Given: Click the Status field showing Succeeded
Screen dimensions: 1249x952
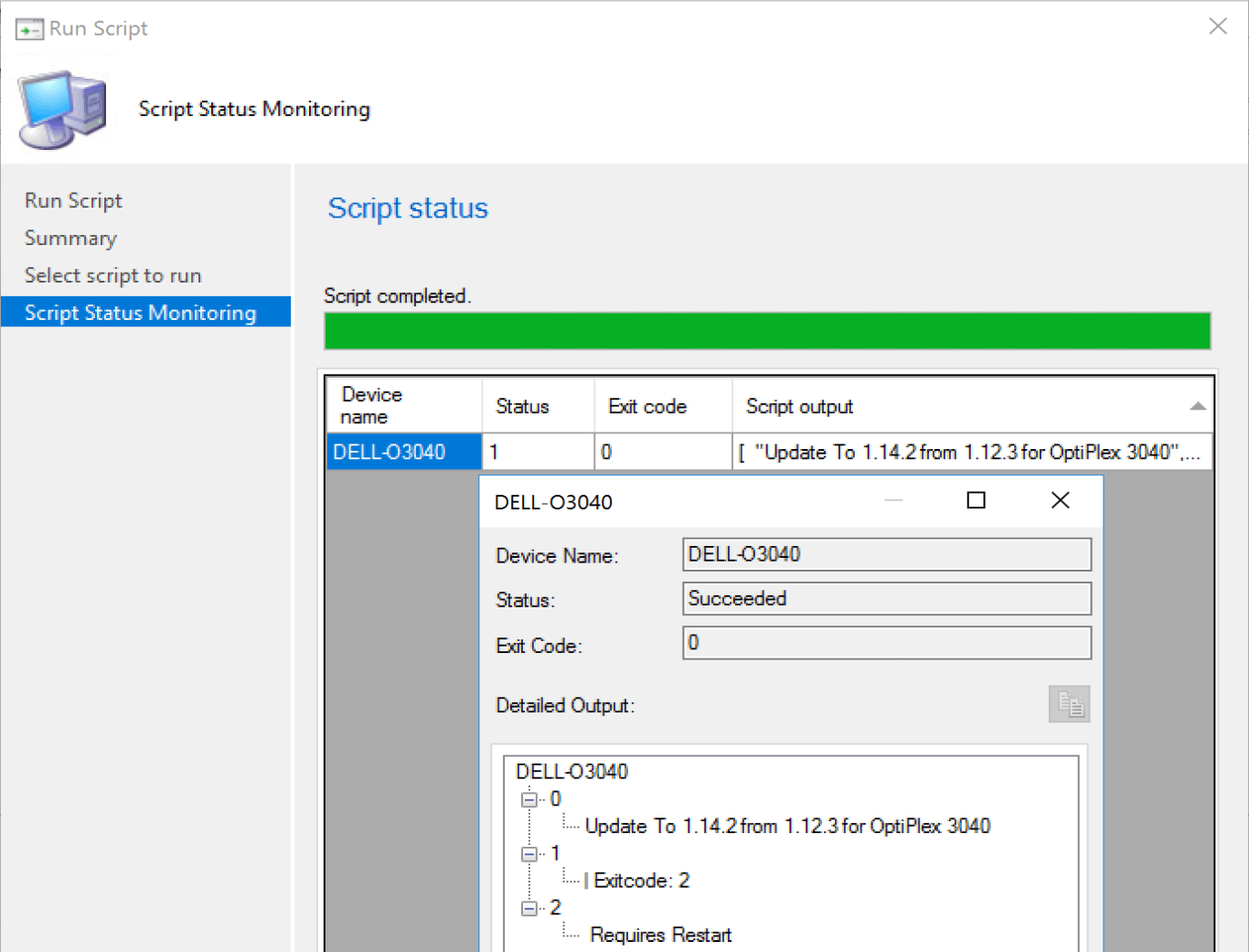Looking at the screenshot, I should pos(885,599).
